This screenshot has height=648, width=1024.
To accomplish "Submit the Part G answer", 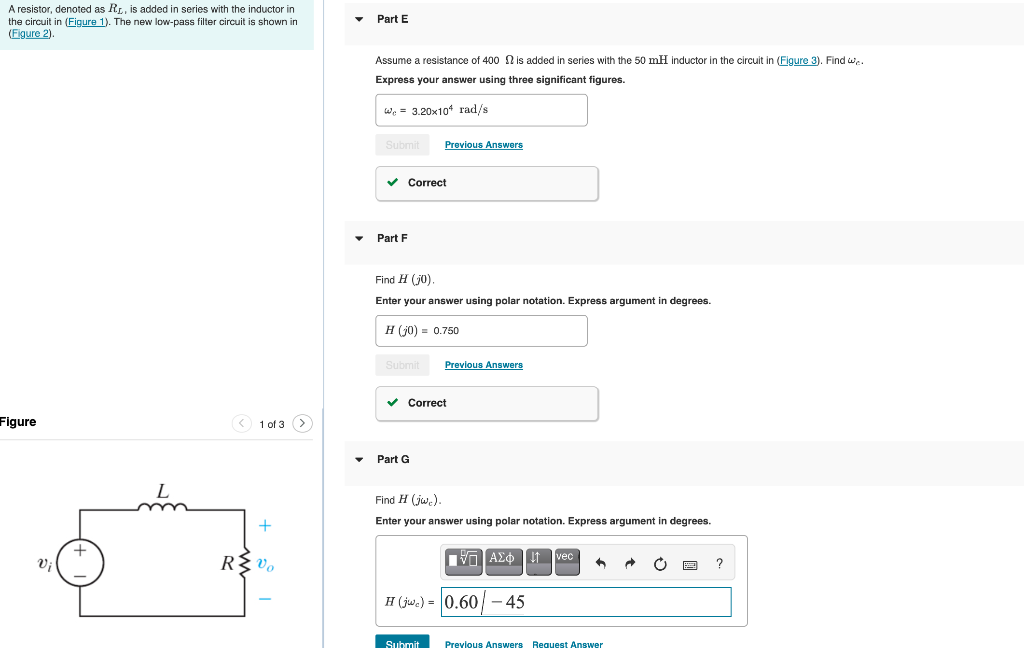I will 402,643.
